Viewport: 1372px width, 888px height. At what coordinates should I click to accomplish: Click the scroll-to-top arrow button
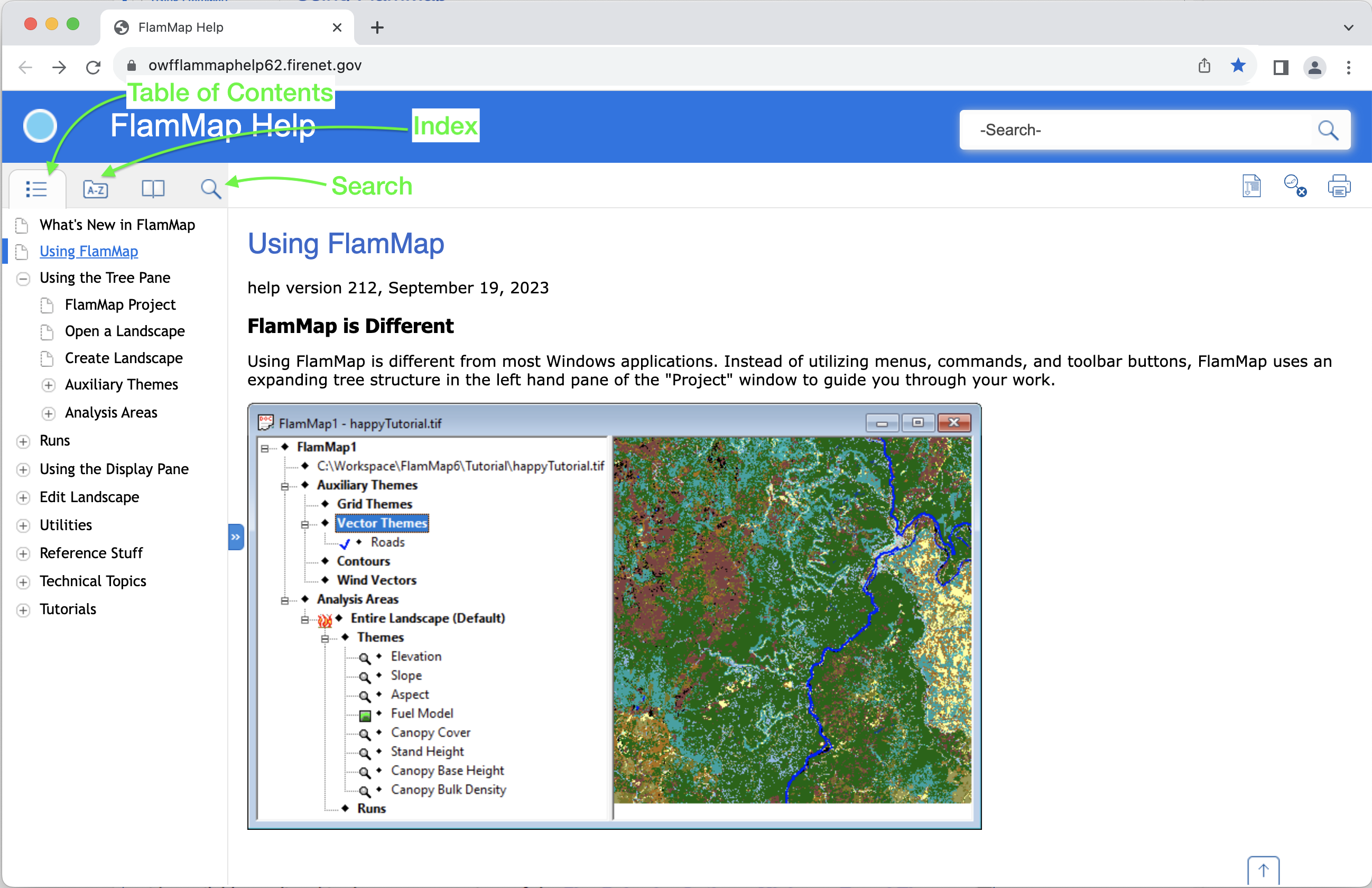(1263, 871)
